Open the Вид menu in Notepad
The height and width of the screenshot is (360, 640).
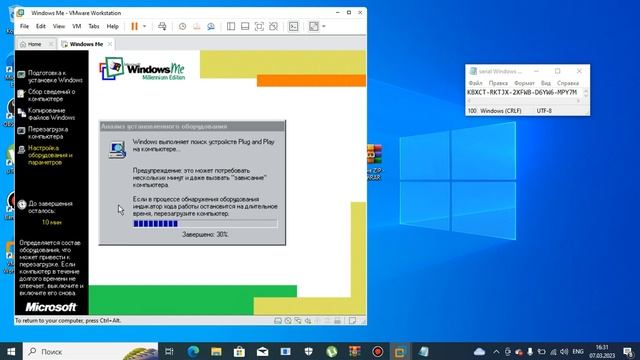point(546,83)
